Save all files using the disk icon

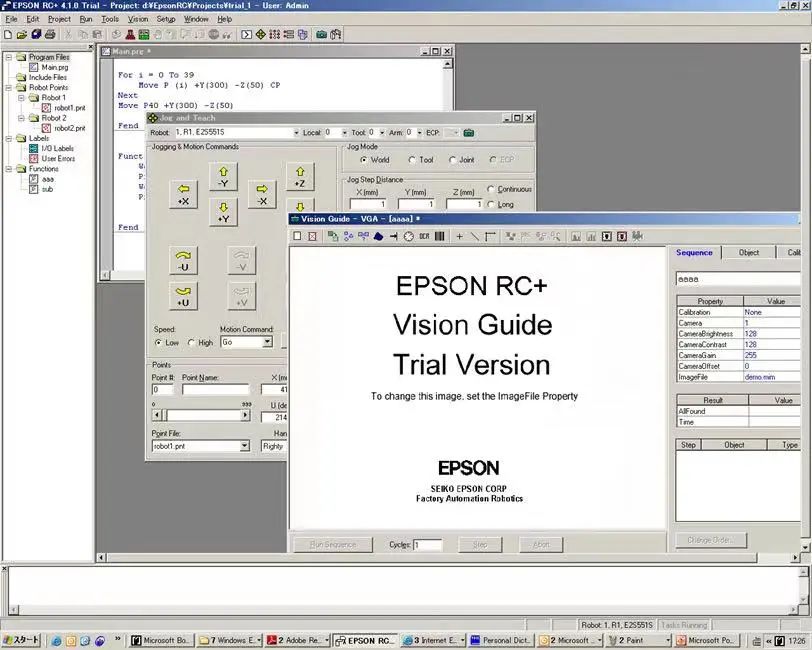tap(36, 35)
